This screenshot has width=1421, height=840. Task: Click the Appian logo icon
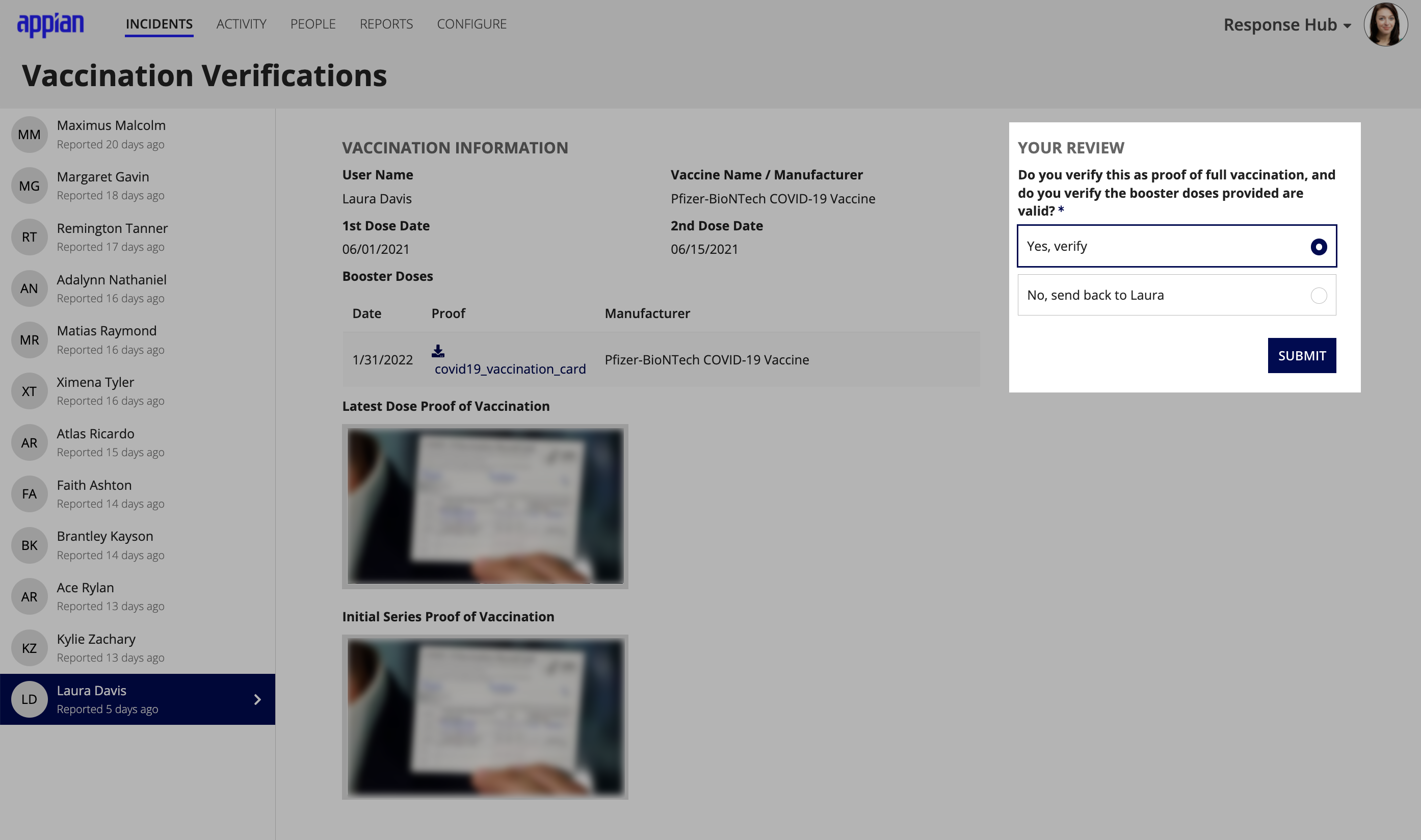pyautogui.click(x=52, y=24)
